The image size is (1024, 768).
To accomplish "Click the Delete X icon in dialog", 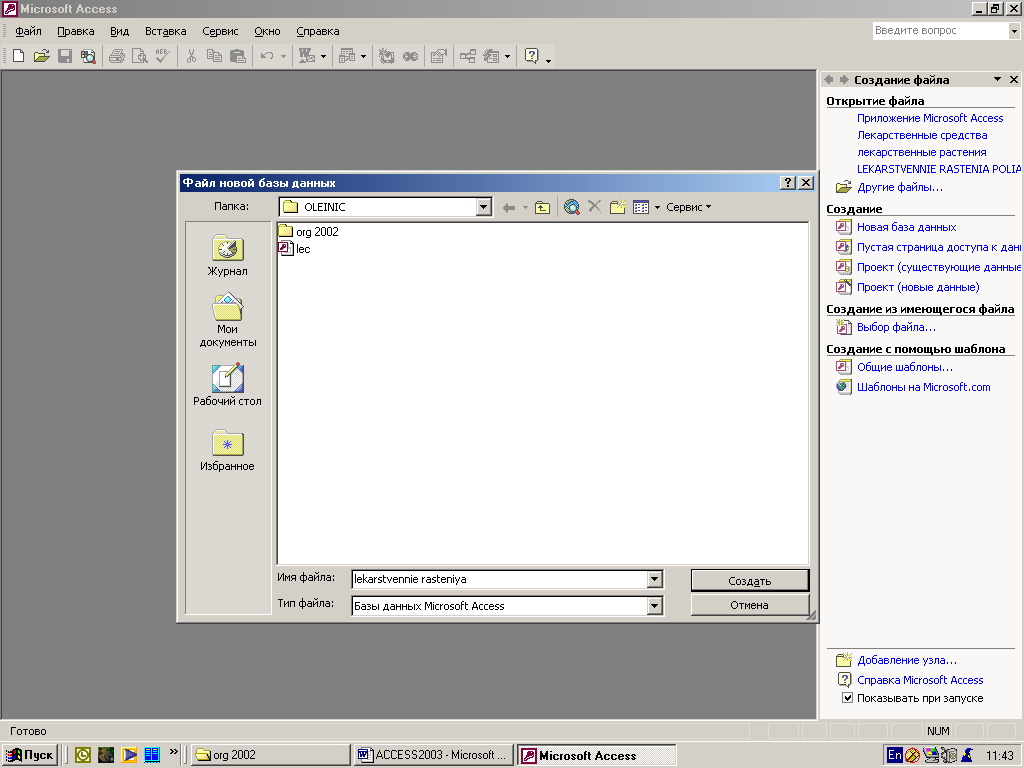I will 594,207.
